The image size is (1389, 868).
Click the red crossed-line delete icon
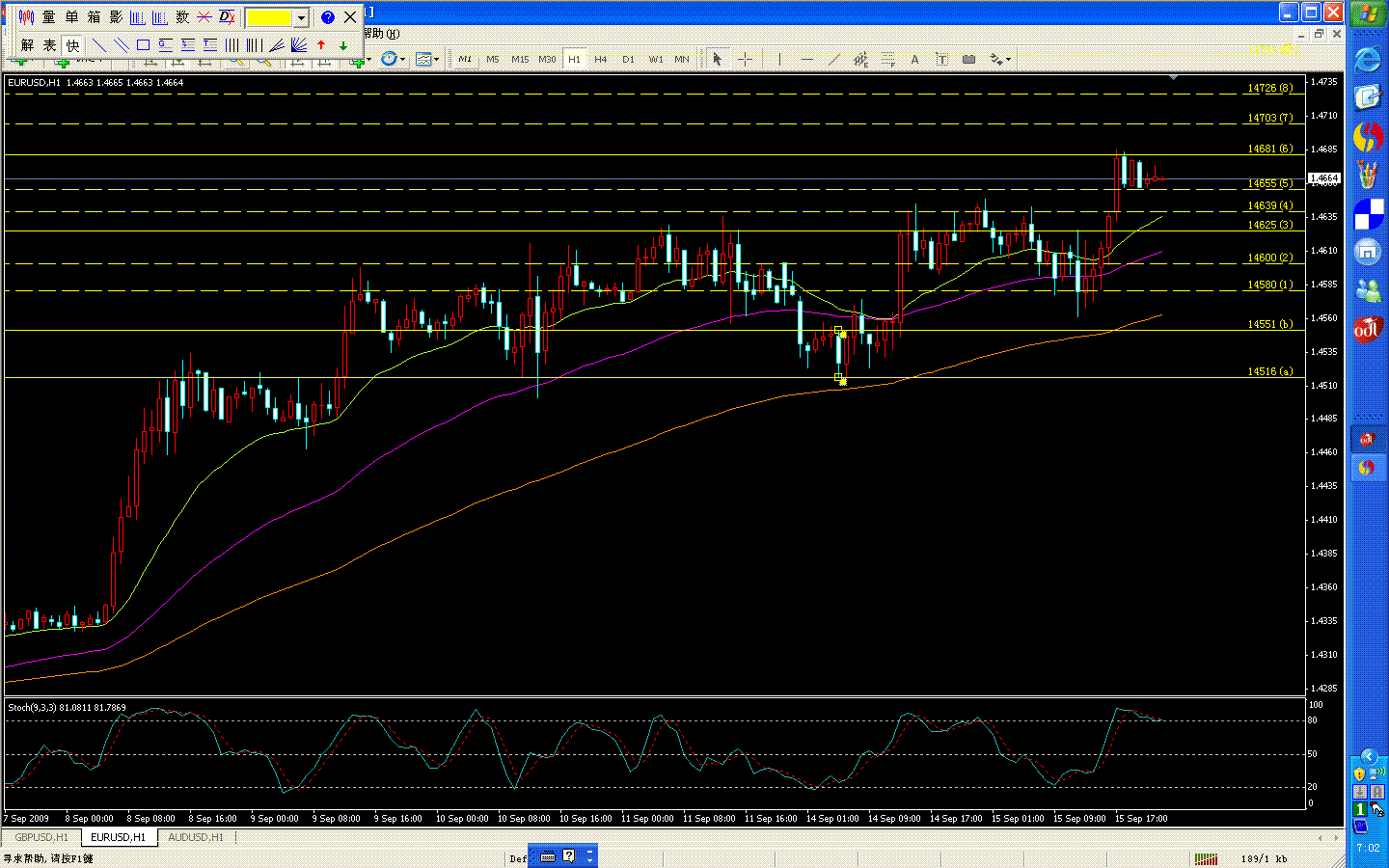(x=204, y=17)
